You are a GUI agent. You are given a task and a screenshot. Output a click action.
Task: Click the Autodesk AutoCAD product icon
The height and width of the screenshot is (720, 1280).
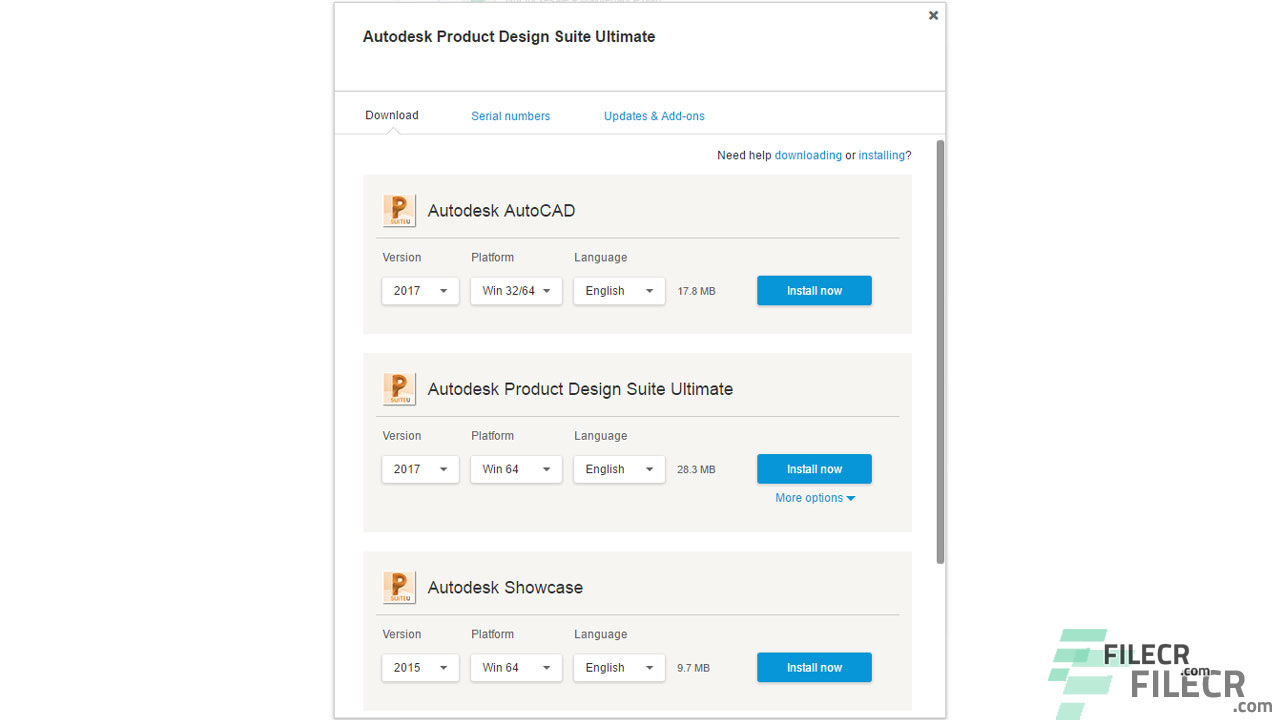point(399,211)
